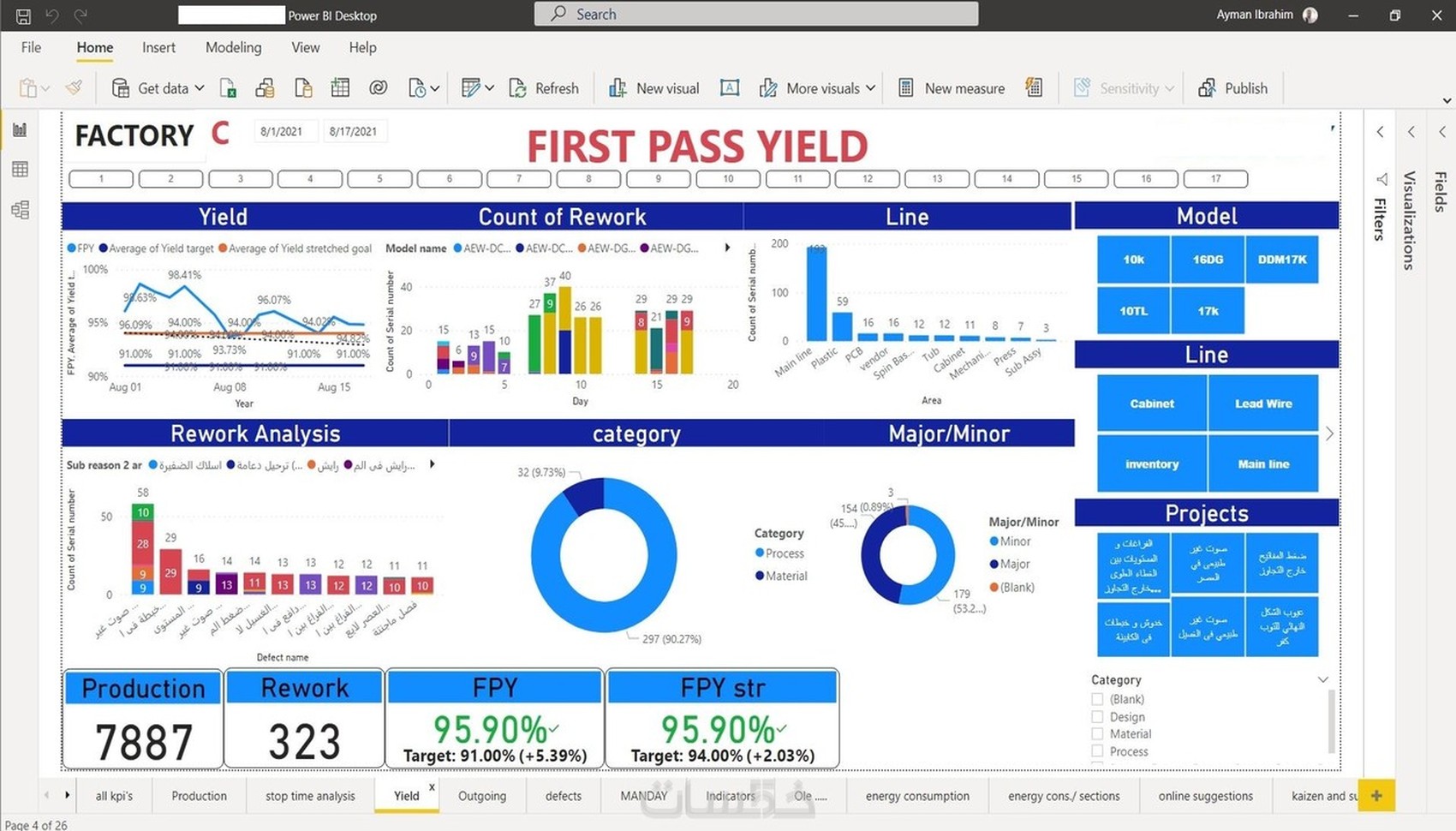Import from Excel workbook icon
This screenshot has height=831, width=1456.
228,88
